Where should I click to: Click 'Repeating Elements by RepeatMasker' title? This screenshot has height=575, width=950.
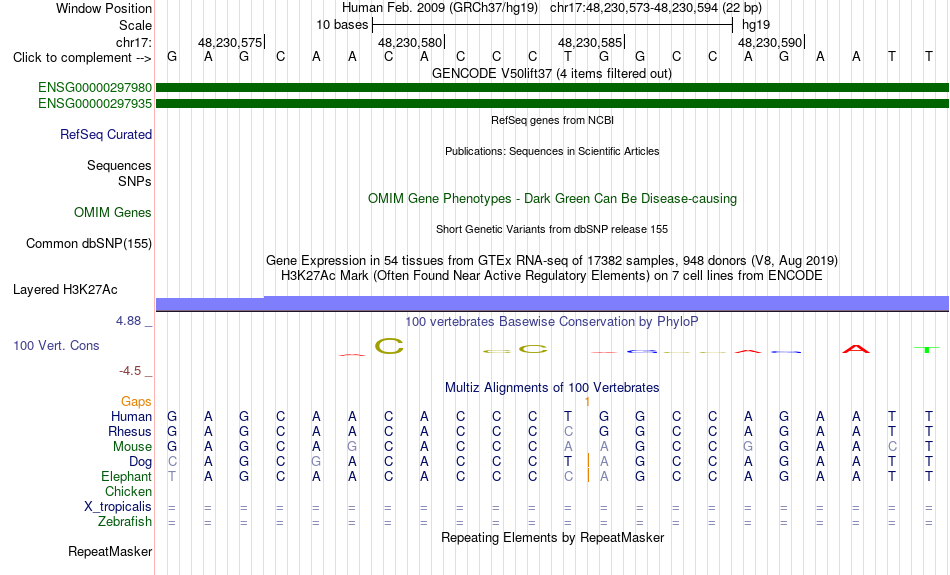(x=552, y=538)
